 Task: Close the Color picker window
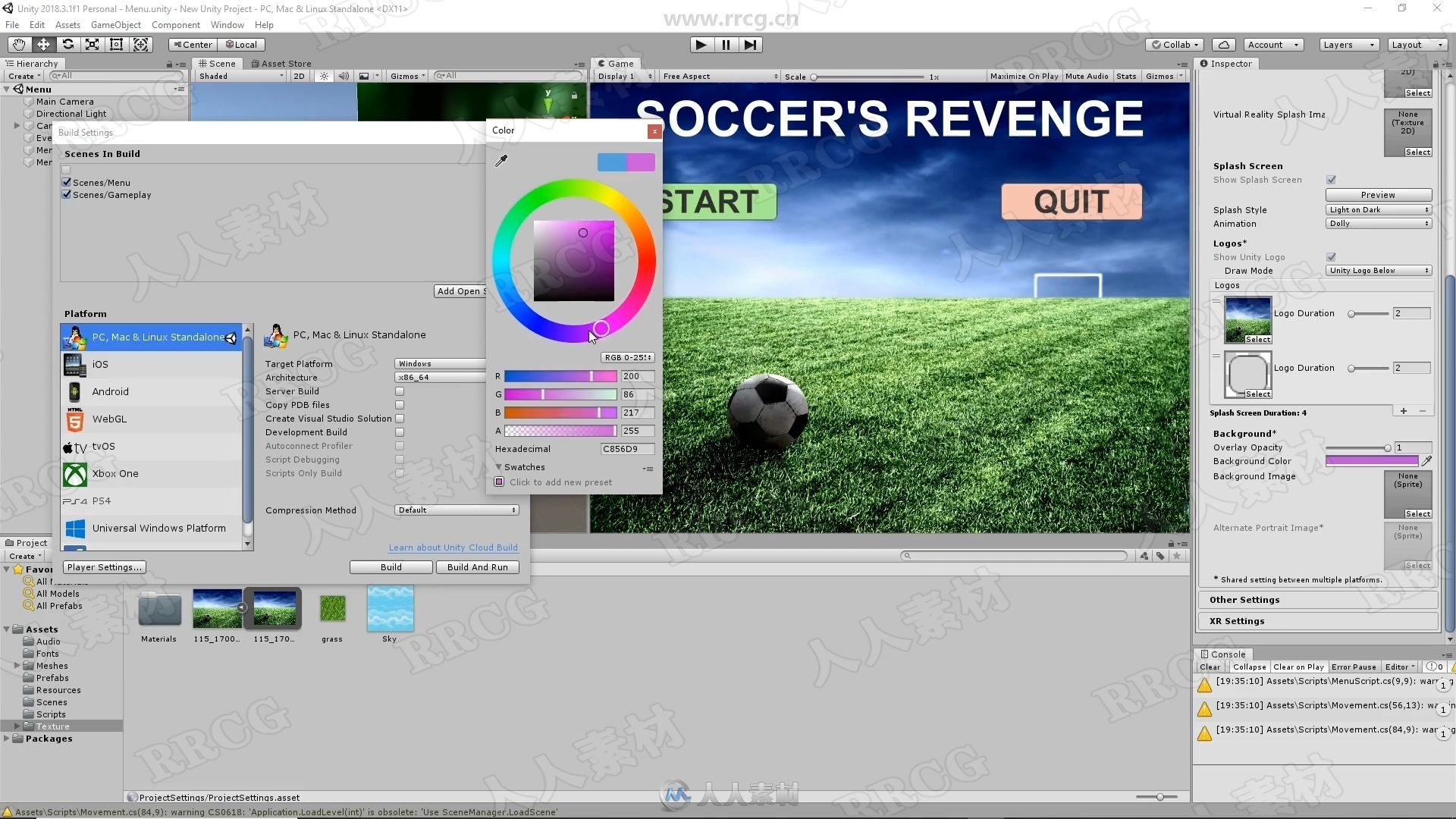(x=654, y=131)
